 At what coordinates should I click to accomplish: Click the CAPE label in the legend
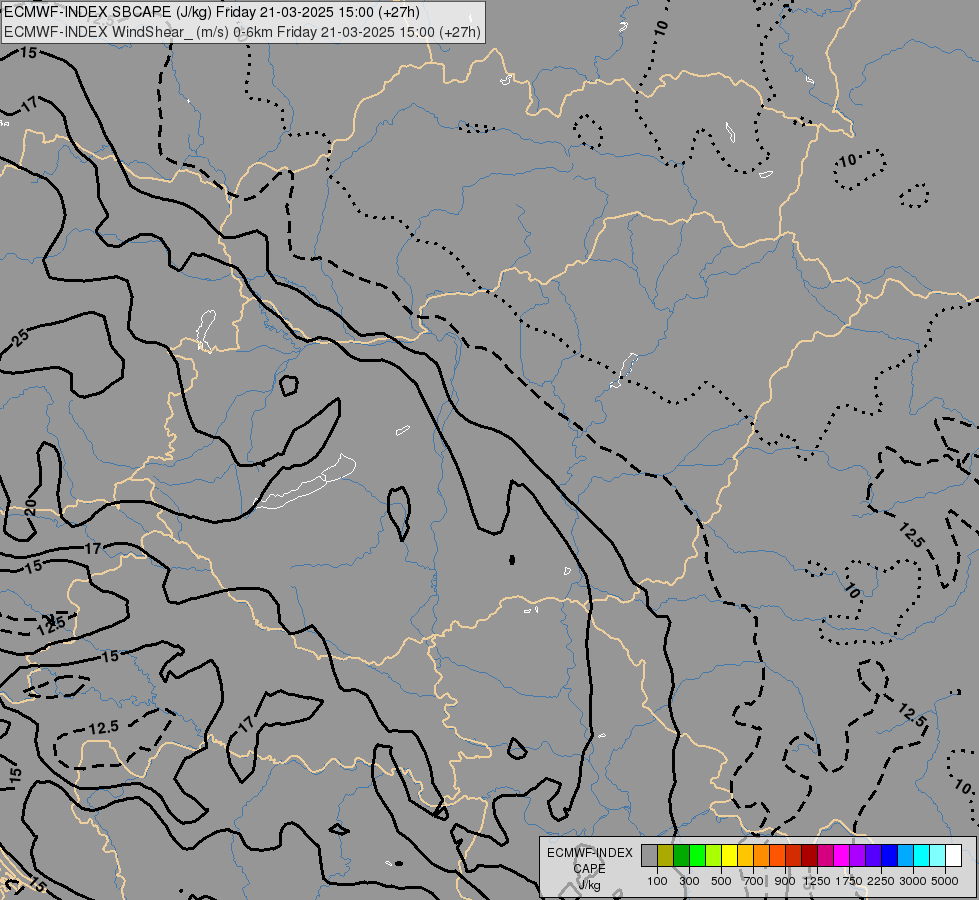(589, 869)
